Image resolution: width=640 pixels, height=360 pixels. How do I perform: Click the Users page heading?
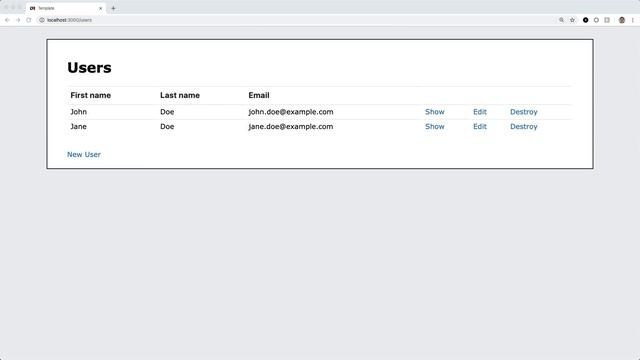89,67
